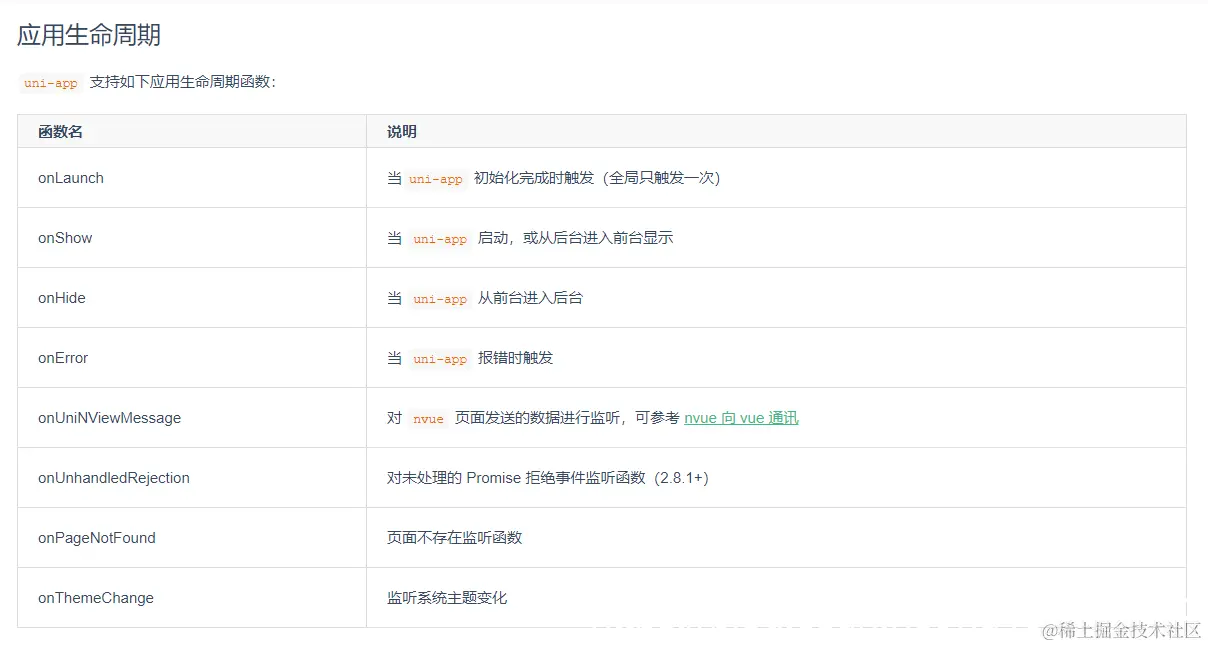Select the "uni-app" code tag above the table
The width and height of the screenshot is (1208, 647).
point(49,84)
